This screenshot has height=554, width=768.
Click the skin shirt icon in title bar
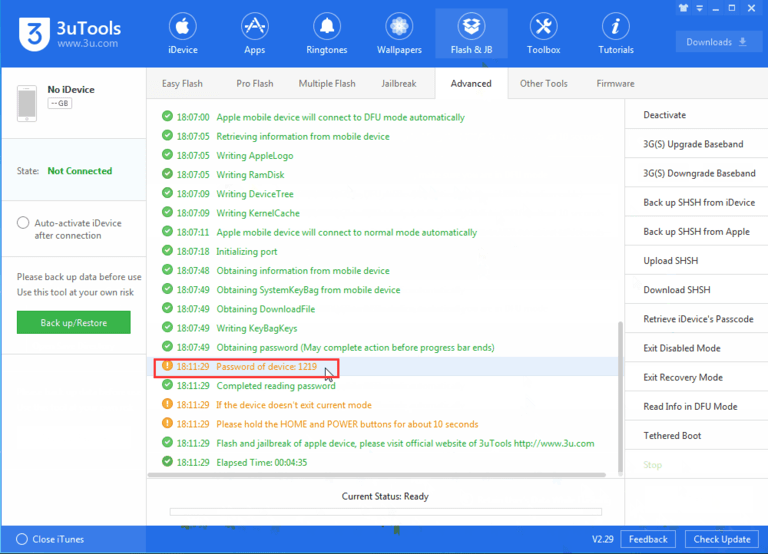[x=683, y=8]
